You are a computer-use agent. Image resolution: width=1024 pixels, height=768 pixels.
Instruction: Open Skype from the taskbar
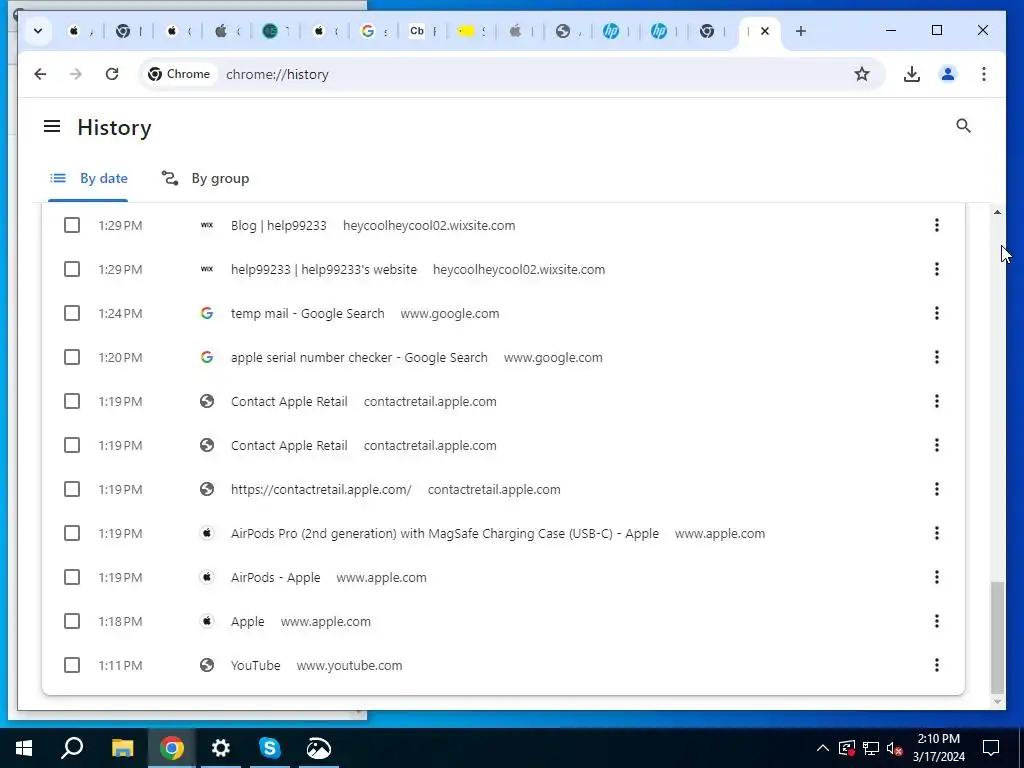point(270,748)
